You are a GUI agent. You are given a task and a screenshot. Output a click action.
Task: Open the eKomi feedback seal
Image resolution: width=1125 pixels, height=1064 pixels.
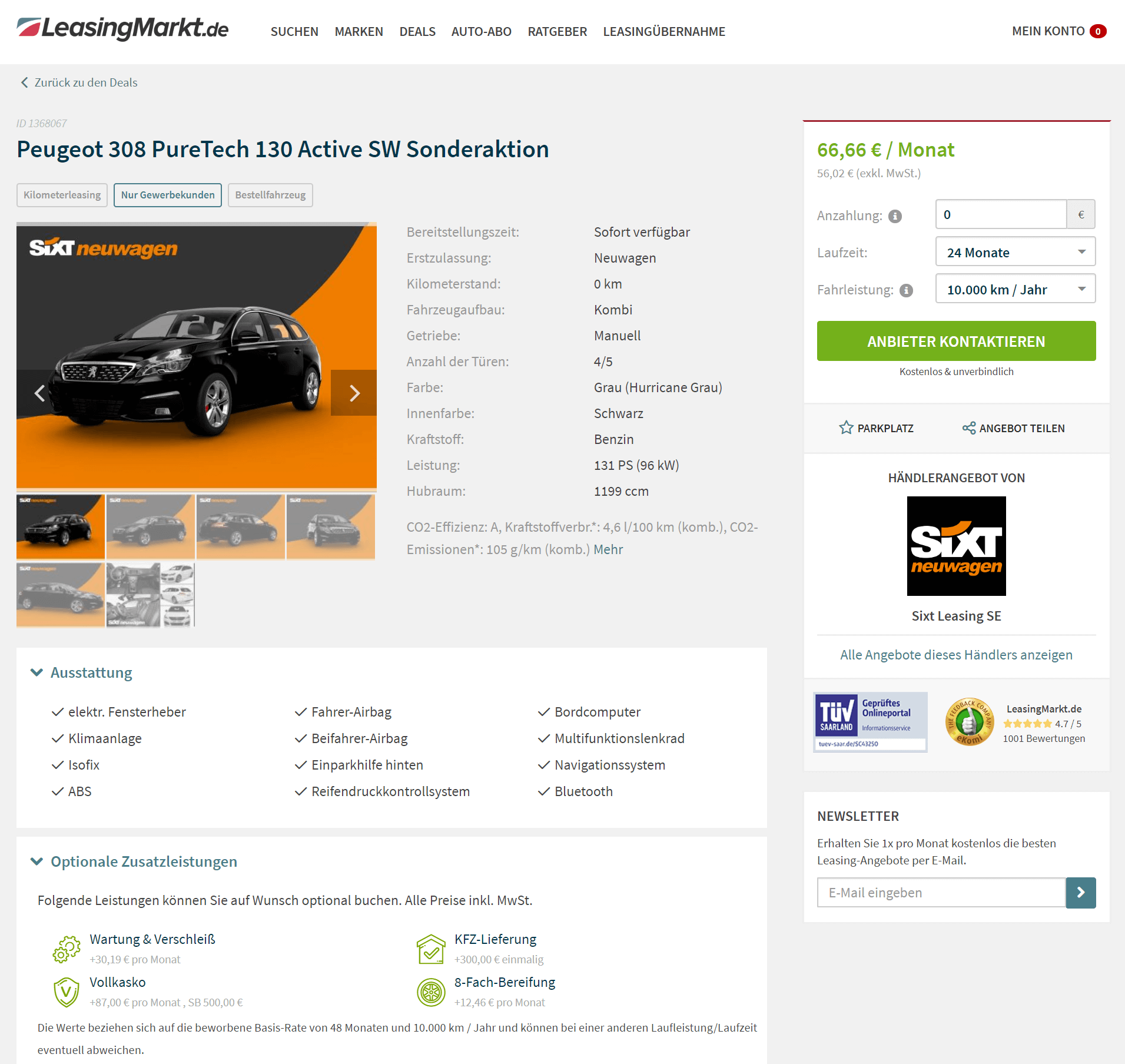click(969, 722)
